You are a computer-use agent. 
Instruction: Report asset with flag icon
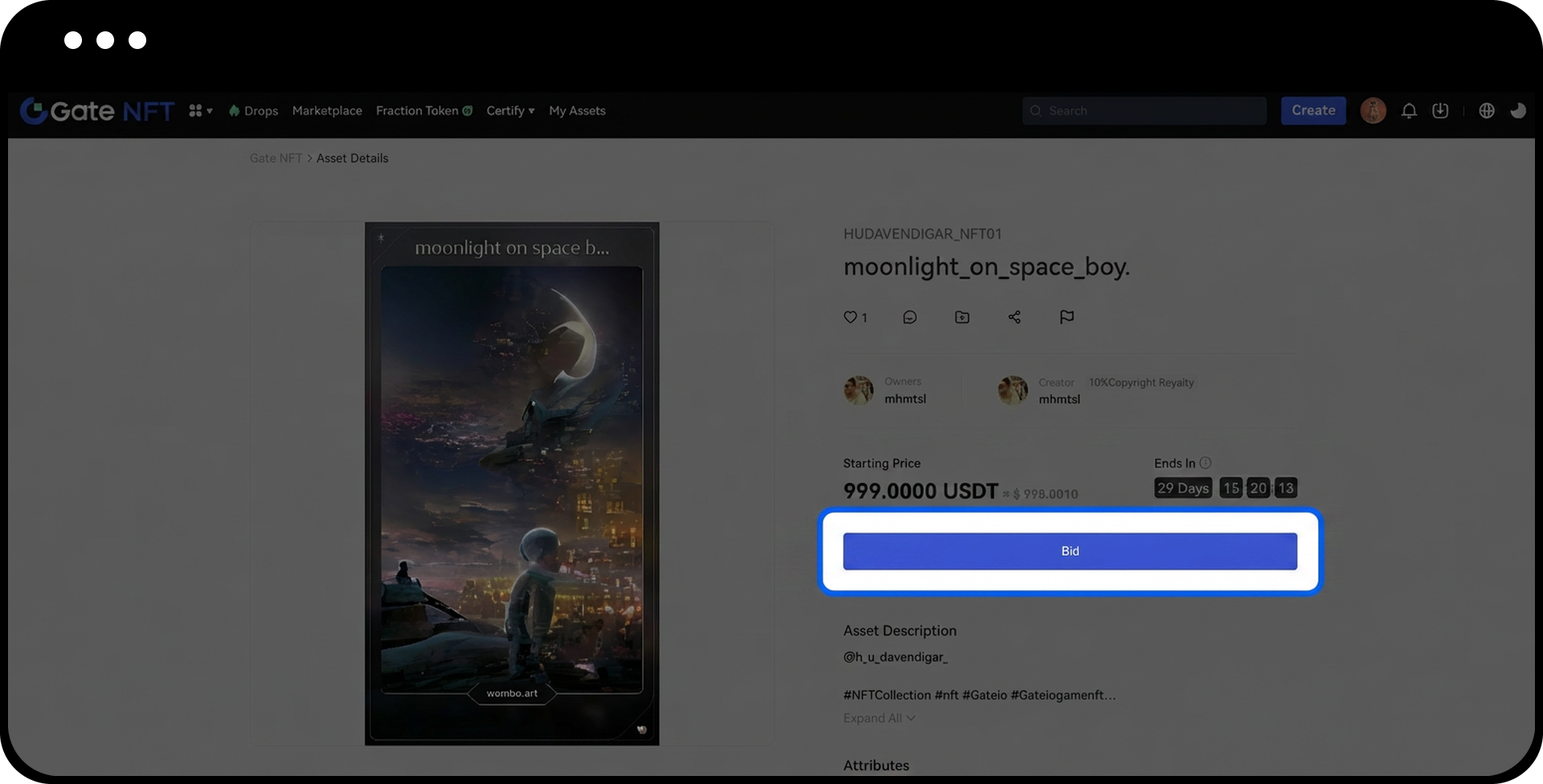point(1066,317)
